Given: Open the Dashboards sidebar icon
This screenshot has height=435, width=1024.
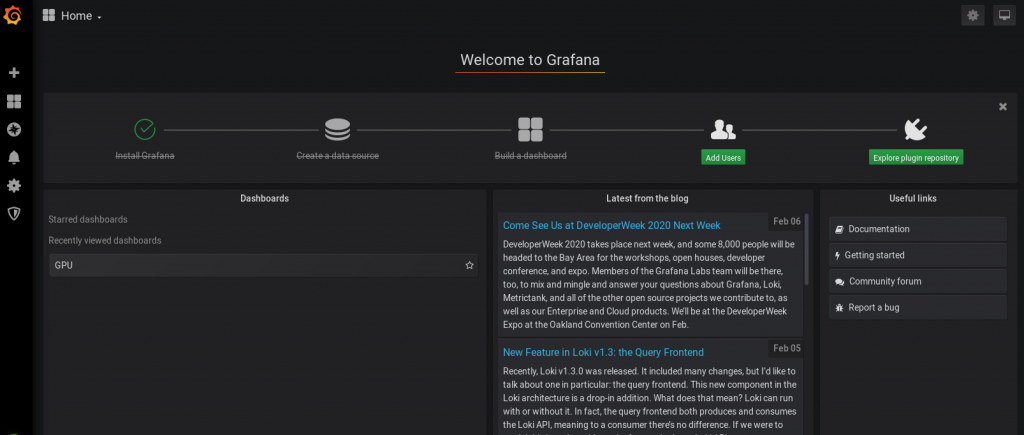Looking at the screenshot, I should 14,101.
